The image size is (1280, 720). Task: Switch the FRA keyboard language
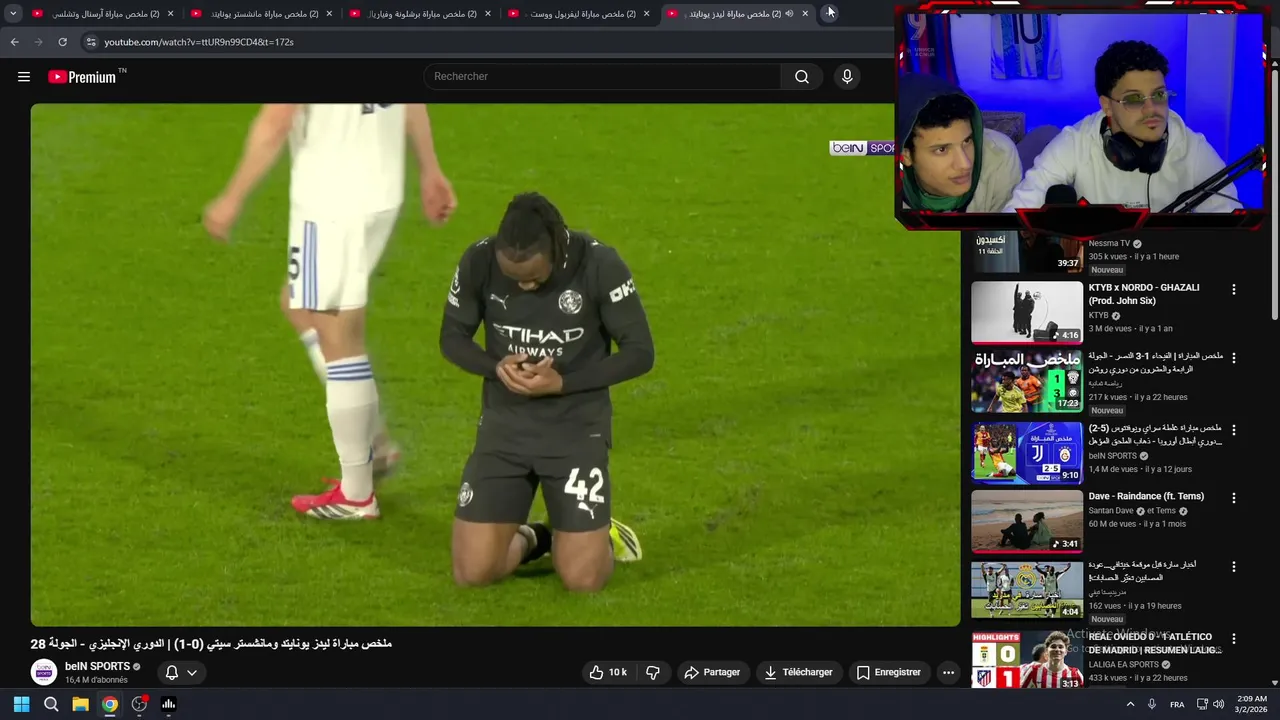pyautogui.click(x=1177, y=704)
